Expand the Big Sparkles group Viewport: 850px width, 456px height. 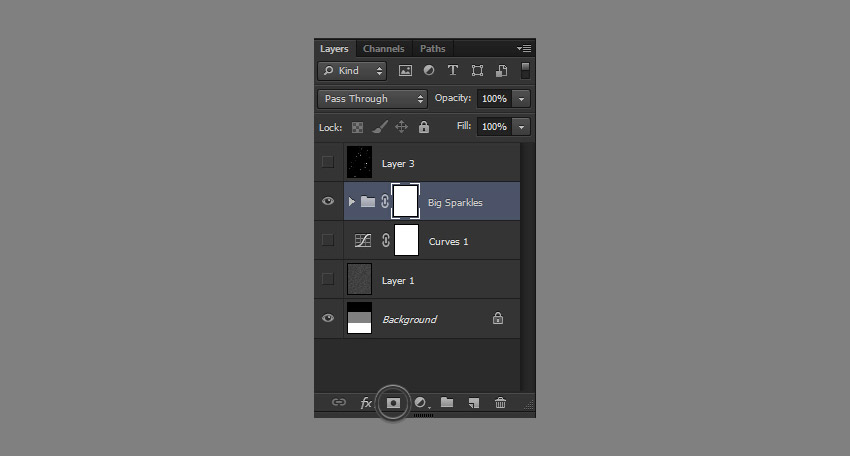(x=351, y=202)
